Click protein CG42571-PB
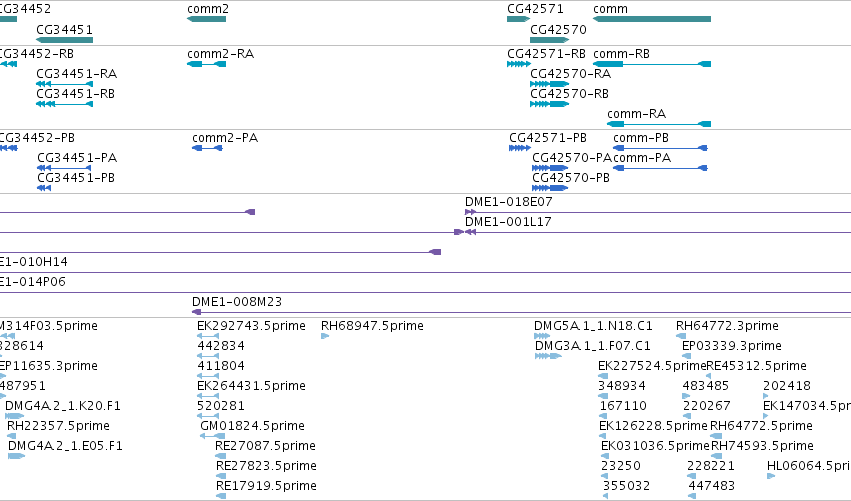851x501 pixels. pos(520,148)
